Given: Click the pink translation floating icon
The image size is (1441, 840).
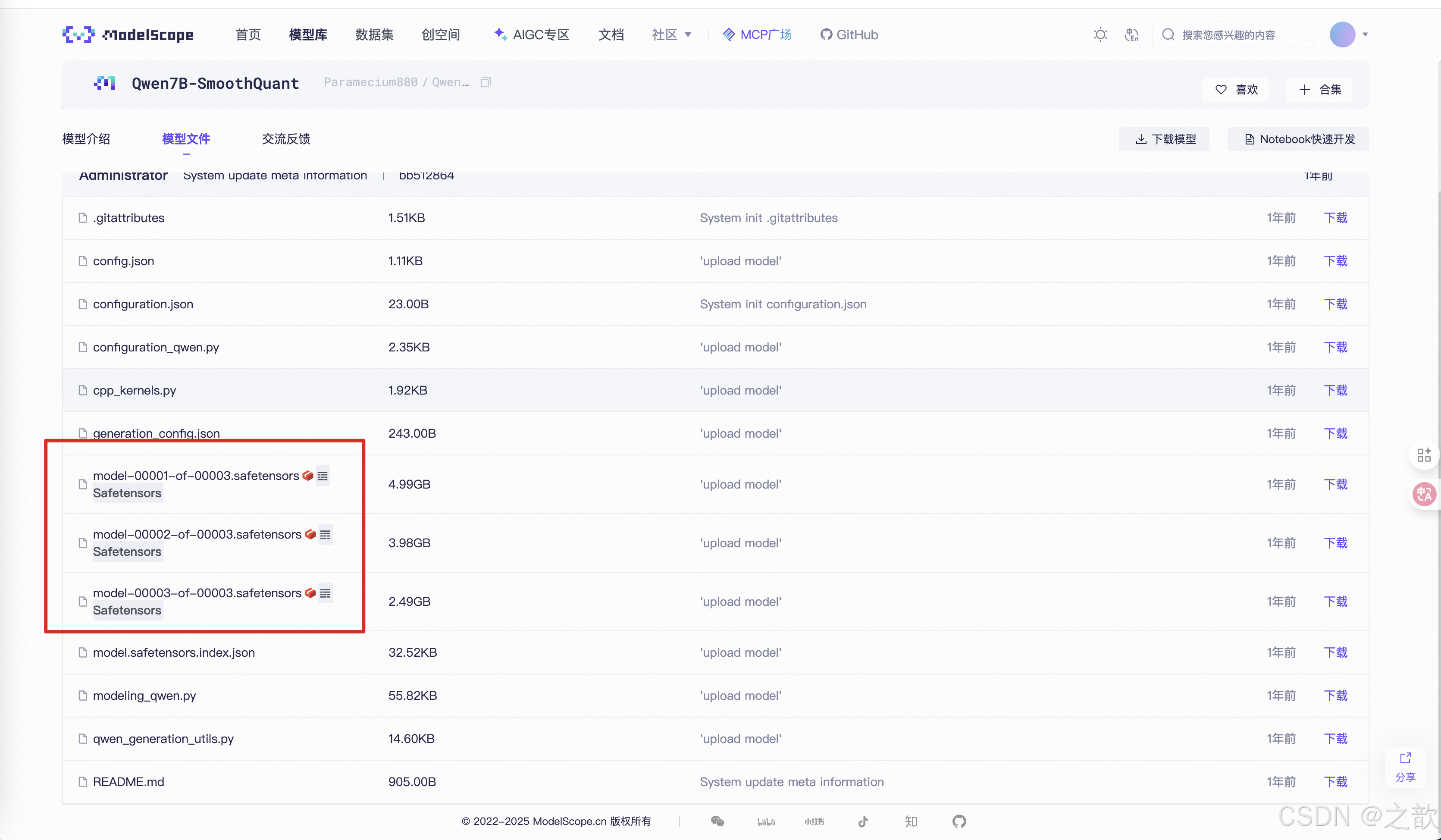Looking at the screenshot, I should tap(1424, 494).
